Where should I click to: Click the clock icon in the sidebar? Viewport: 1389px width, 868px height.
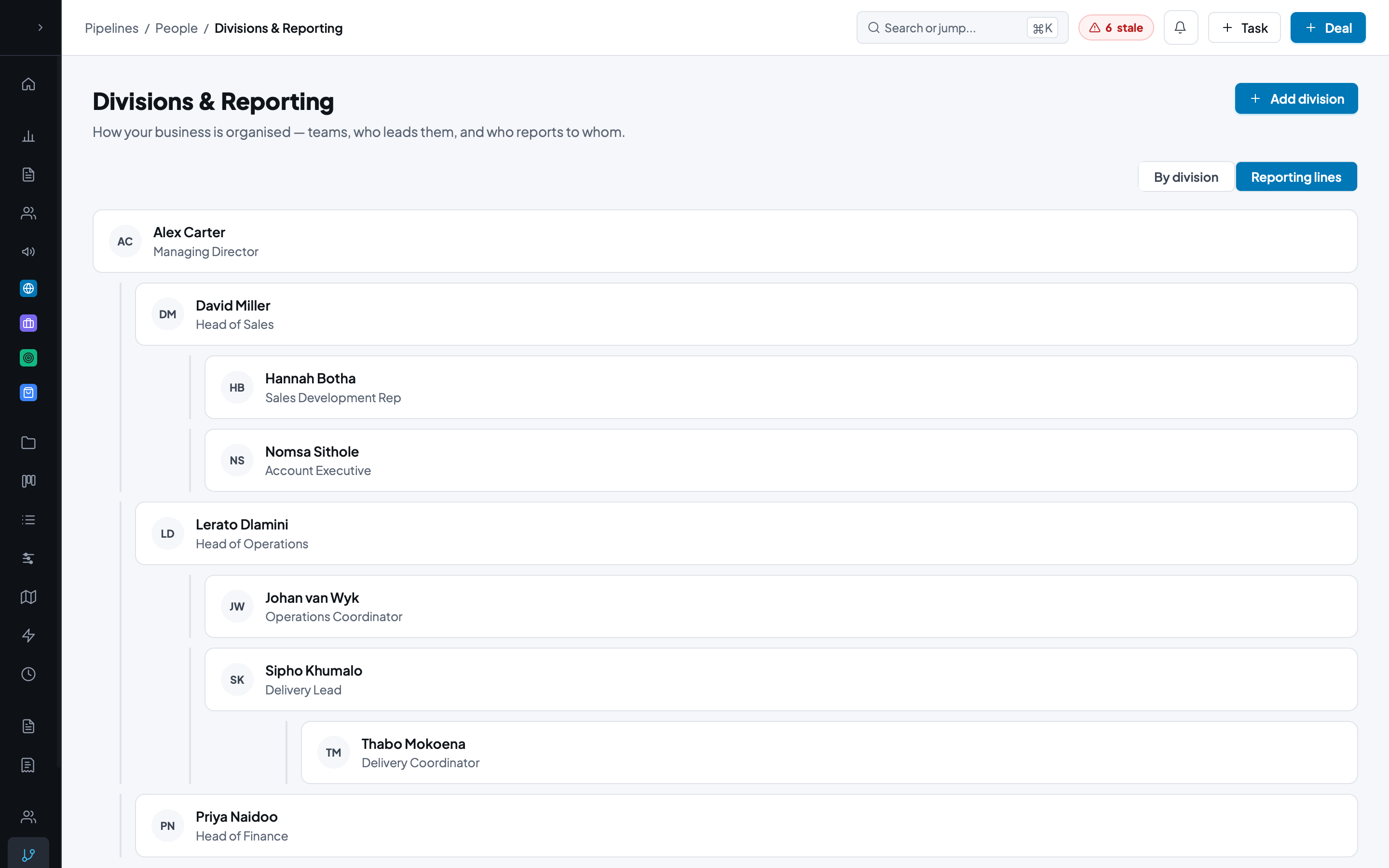pos(28,674)
